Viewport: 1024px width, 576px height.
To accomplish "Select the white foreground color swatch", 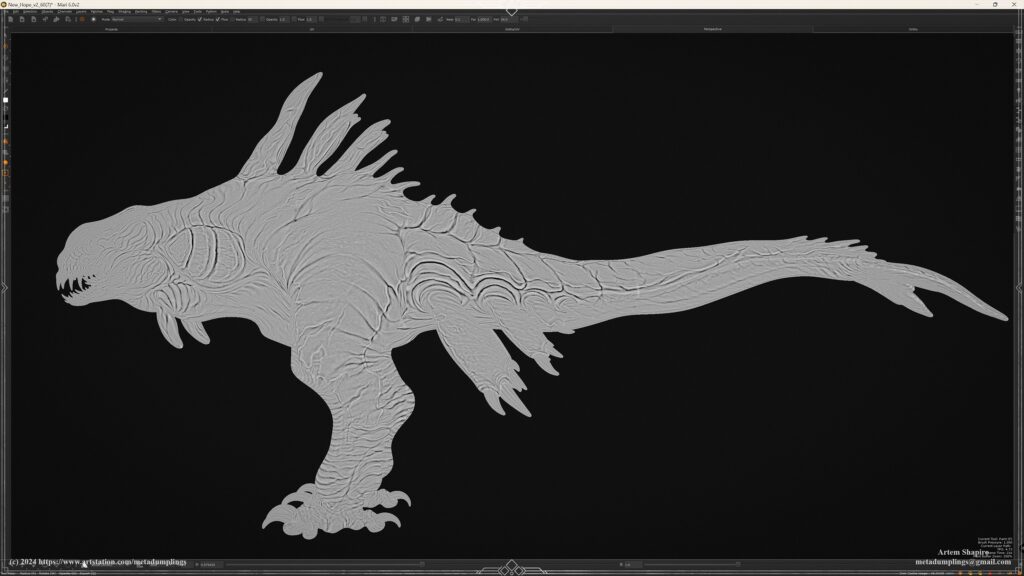I will (5, 100).
